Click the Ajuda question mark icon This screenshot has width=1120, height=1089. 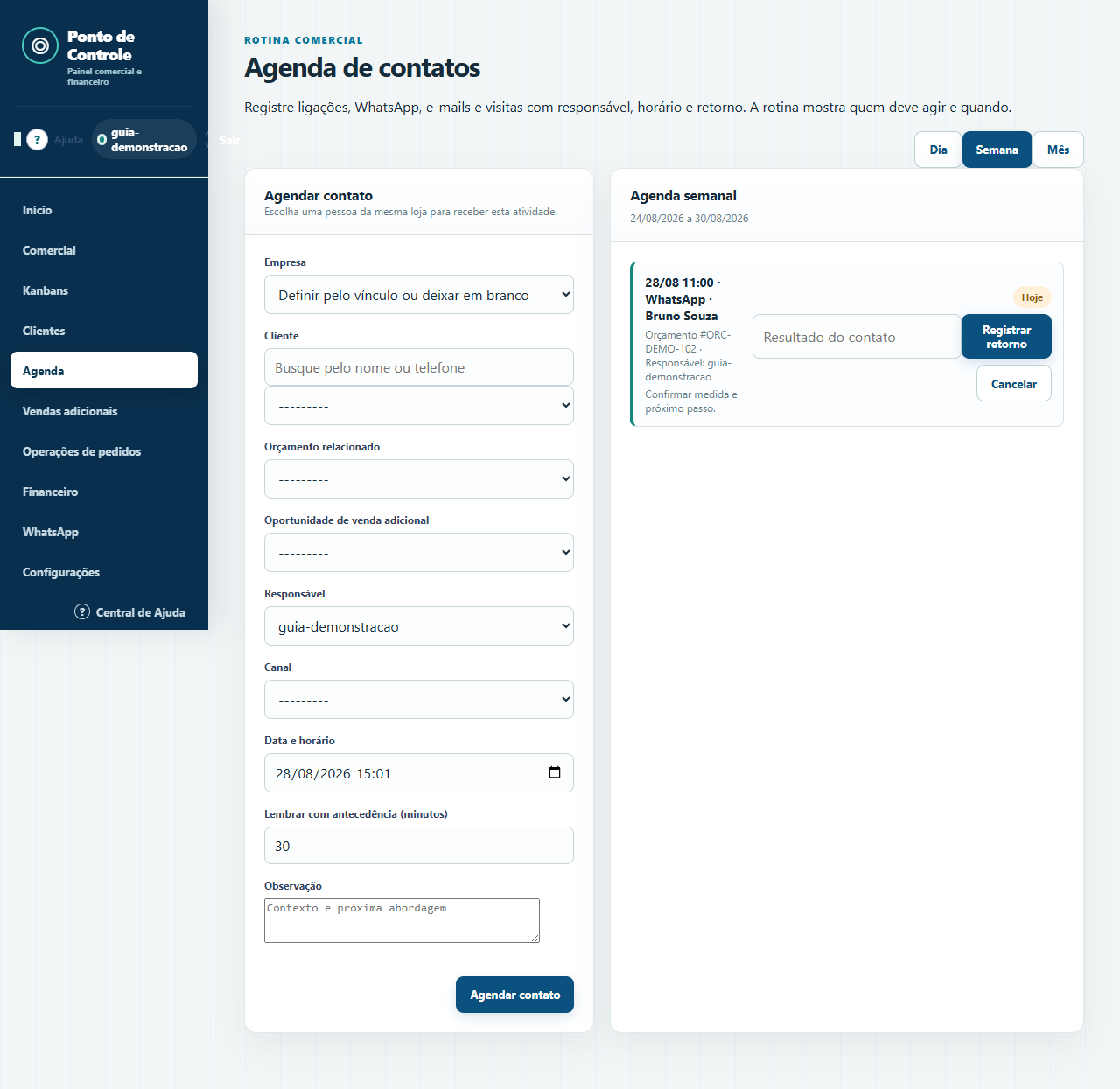coord(37,139)
